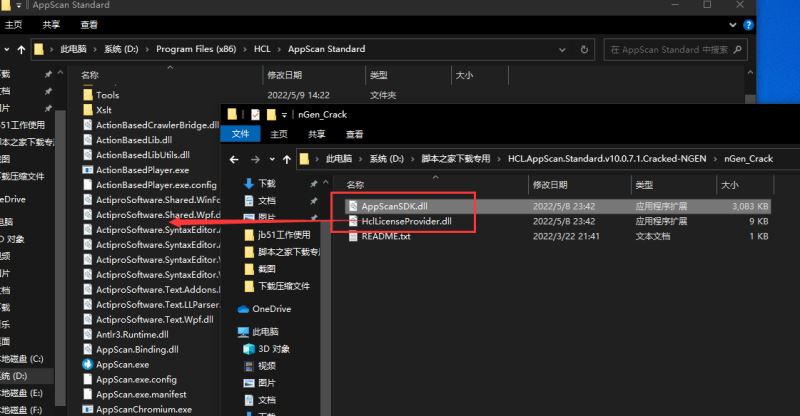Refresh the AppScan Standard folder view
Image resolution: width=800 pixels, height=416 pixels.
point(584,50)
